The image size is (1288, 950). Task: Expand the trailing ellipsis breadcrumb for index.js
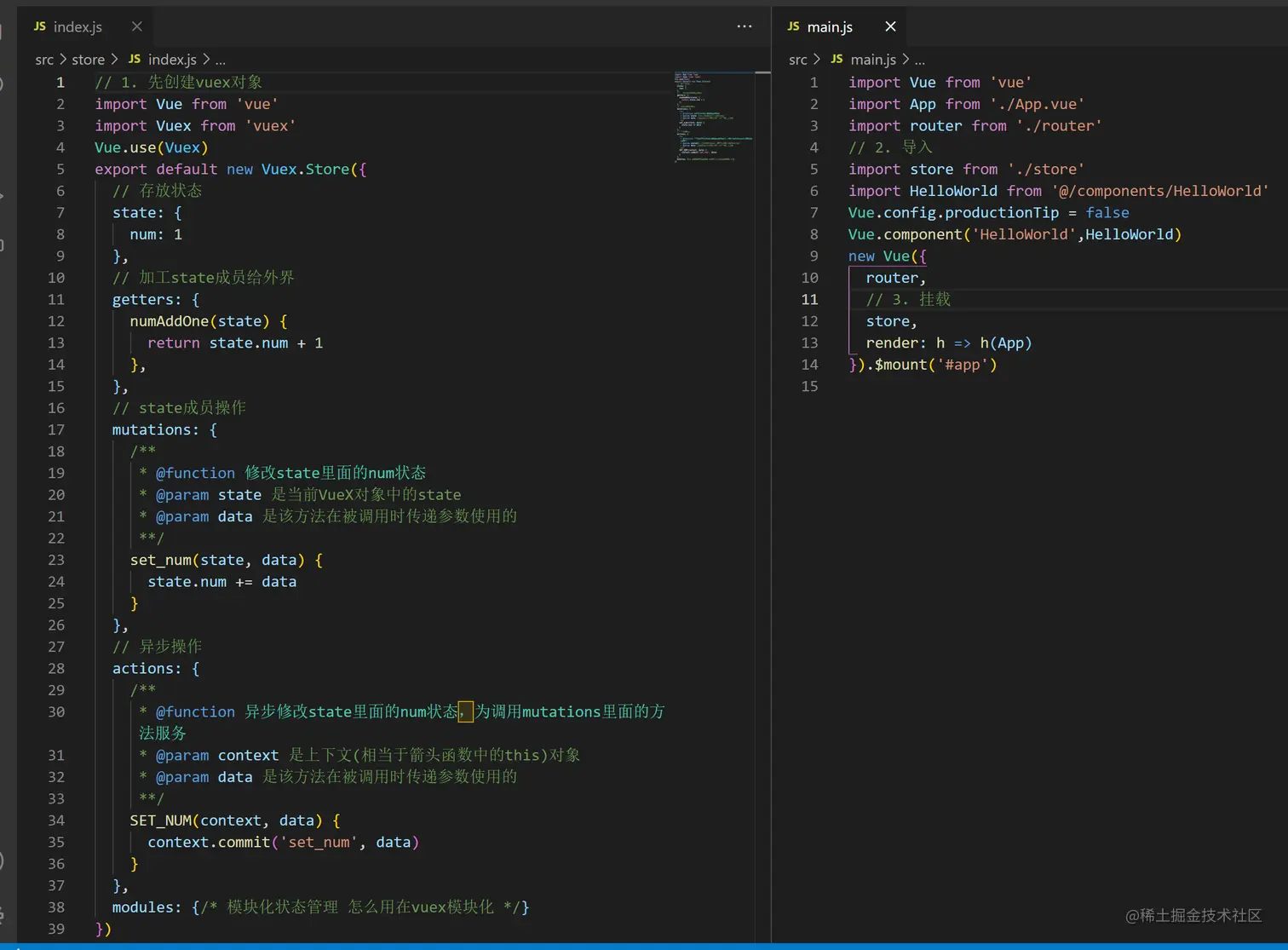coord(221,60)
